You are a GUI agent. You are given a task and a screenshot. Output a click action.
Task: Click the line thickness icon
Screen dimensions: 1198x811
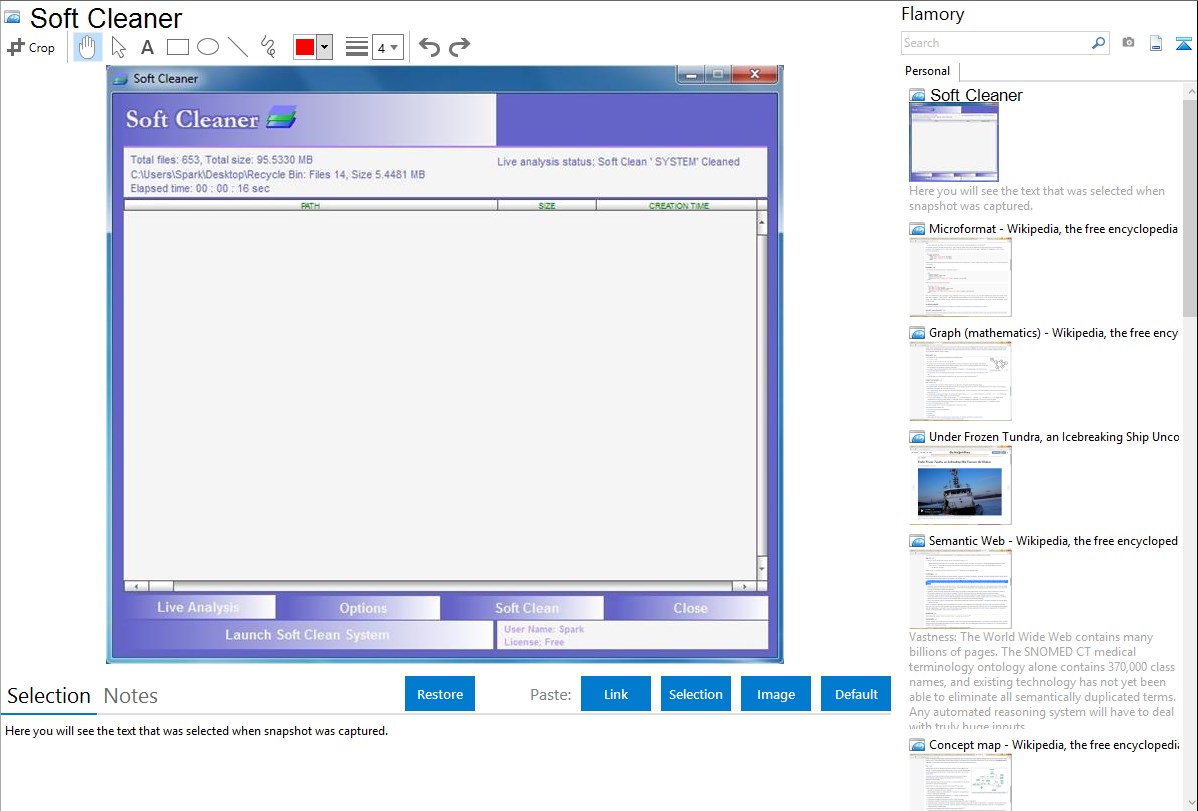point(357,47)
